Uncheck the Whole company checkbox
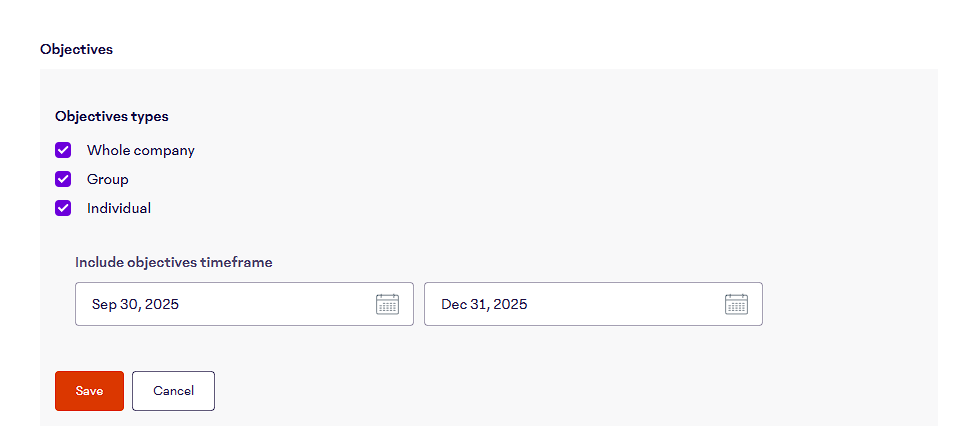The height and width of the screenshot is (445, 966). 63,150
